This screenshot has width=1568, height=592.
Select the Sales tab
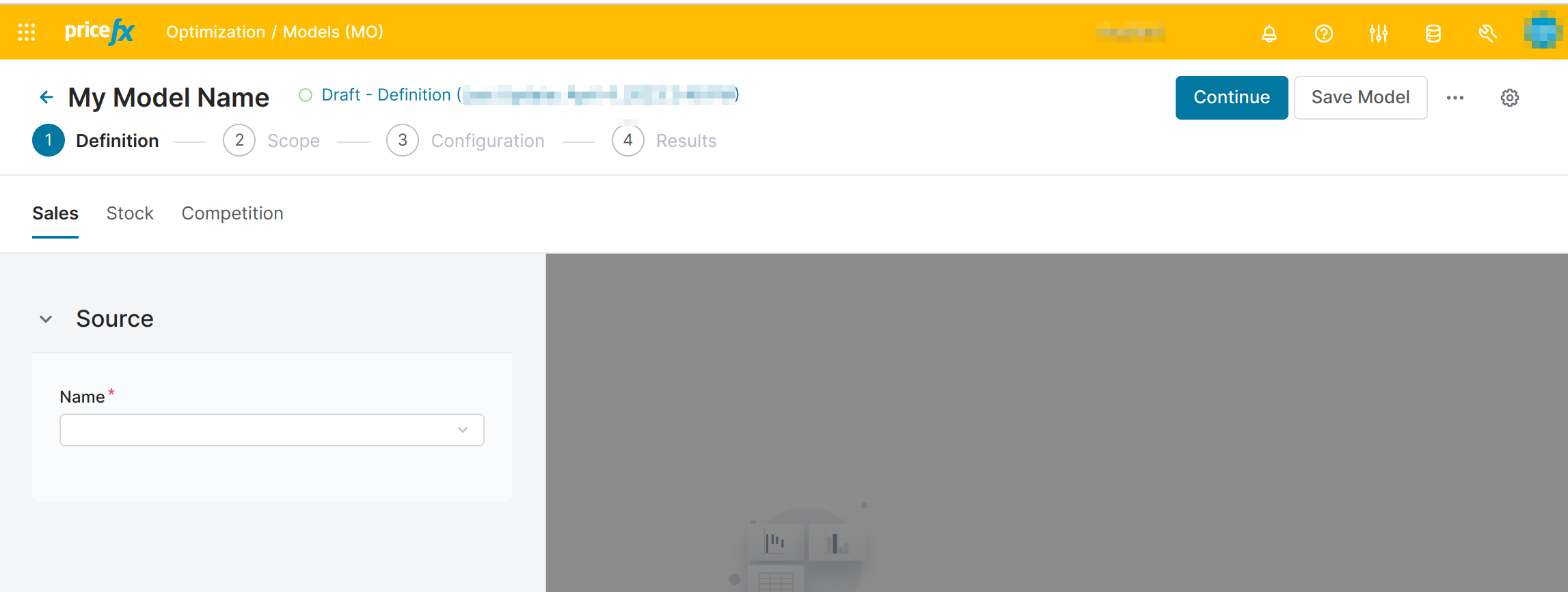[55, 213]
